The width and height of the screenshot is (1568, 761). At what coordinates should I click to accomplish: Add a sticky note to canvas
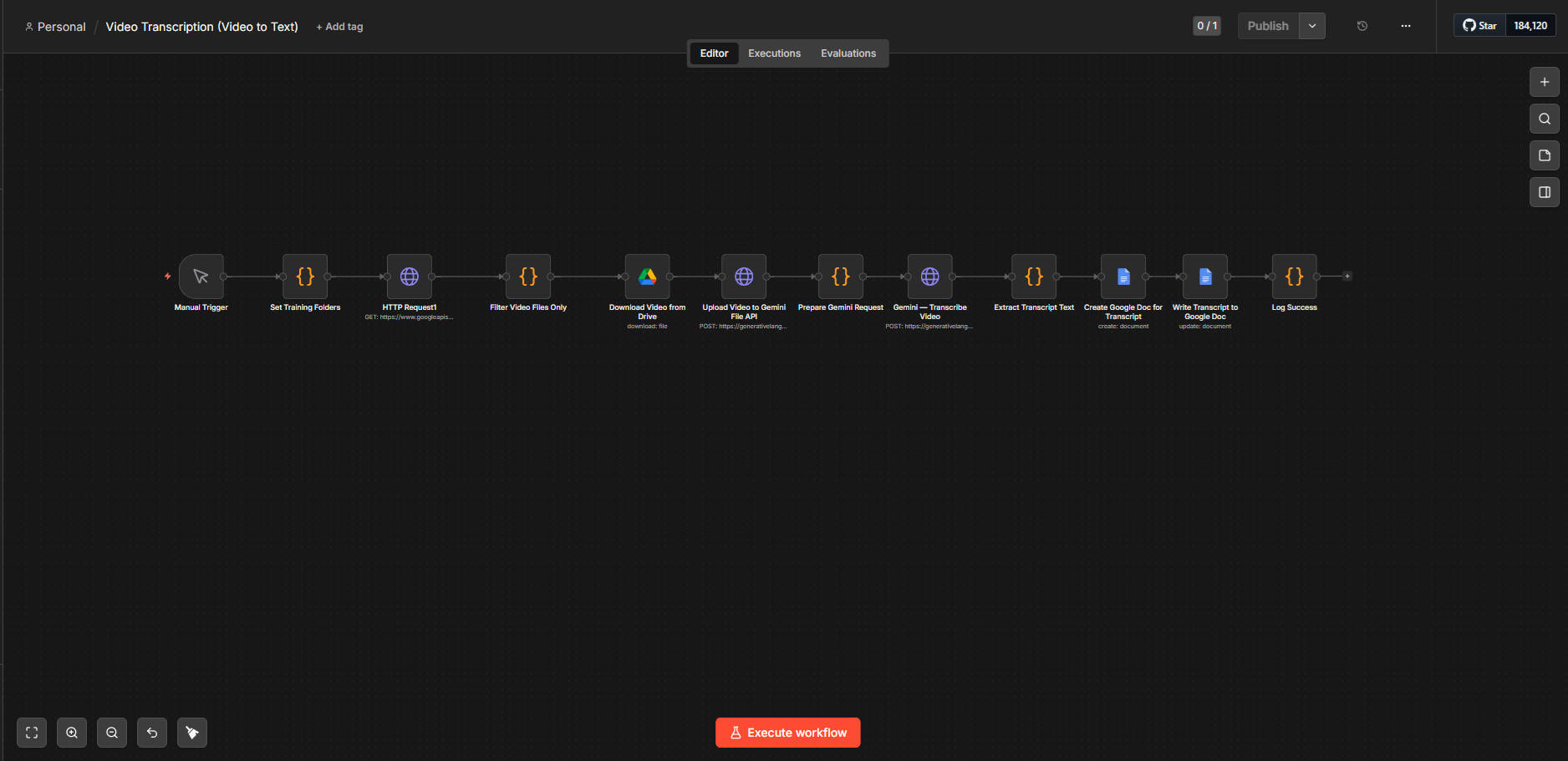click(1544, 155)
